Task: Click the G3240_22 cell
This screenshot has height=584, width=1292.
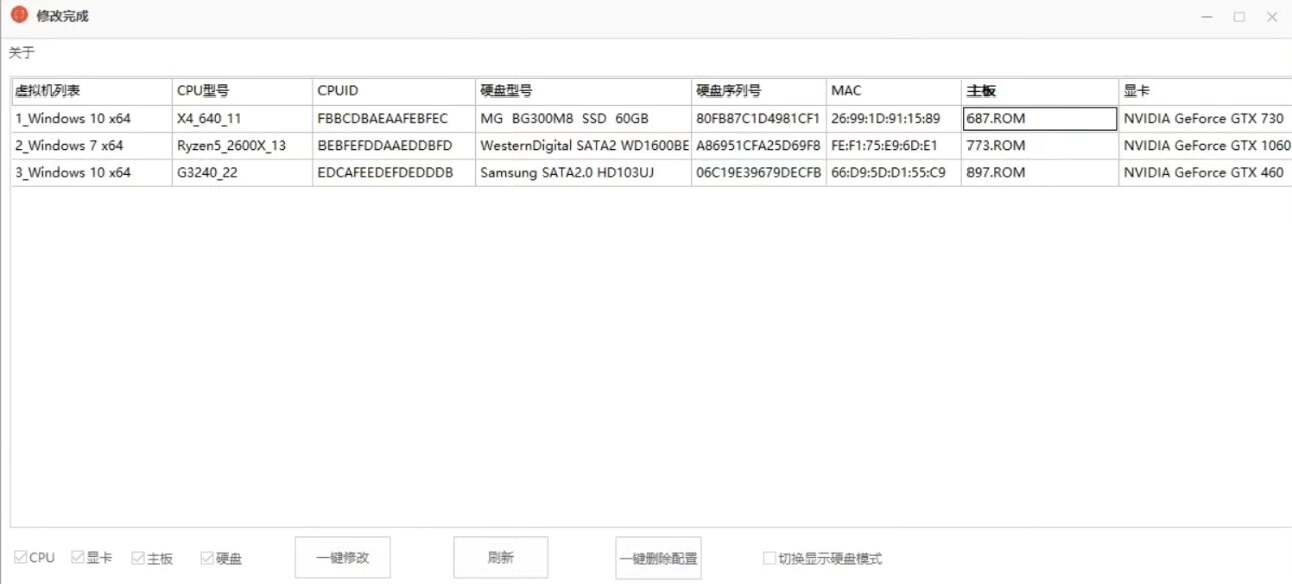Action: click(242, 172)
